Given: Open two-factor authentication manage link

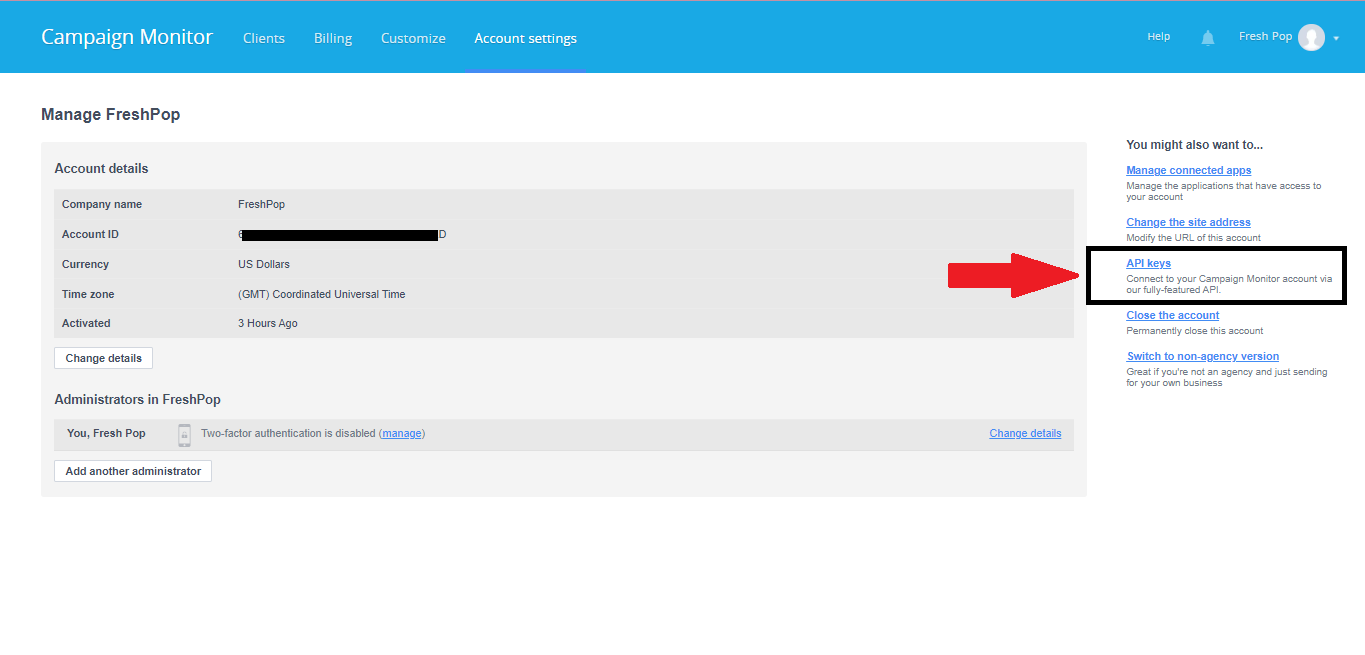Looking at the screenshot, I should pos(402,433).
